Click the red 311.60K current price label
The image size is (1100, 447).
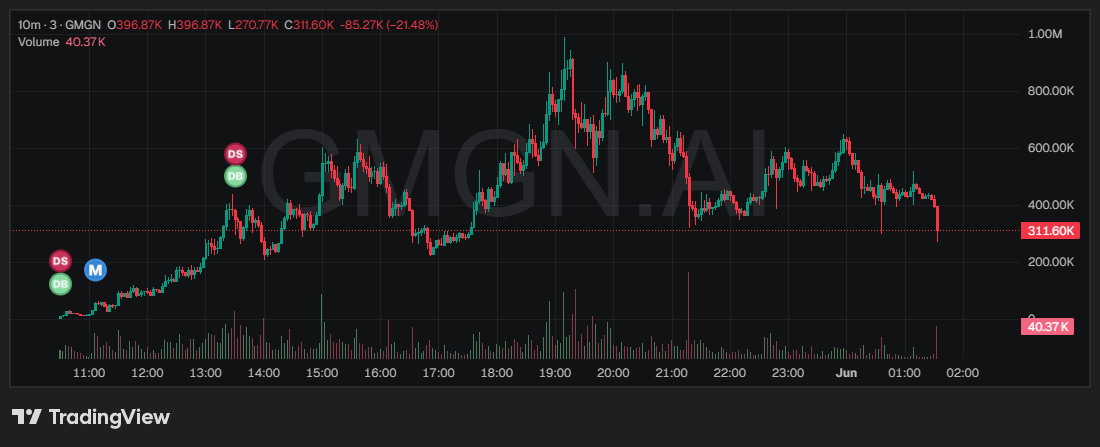1049,230
